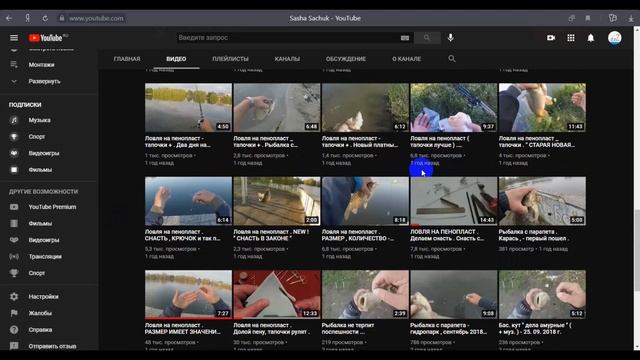Open 'Рыбалка не терпит поспешности' title
This screenshot has width=640, height=360.
click(348, 329)
